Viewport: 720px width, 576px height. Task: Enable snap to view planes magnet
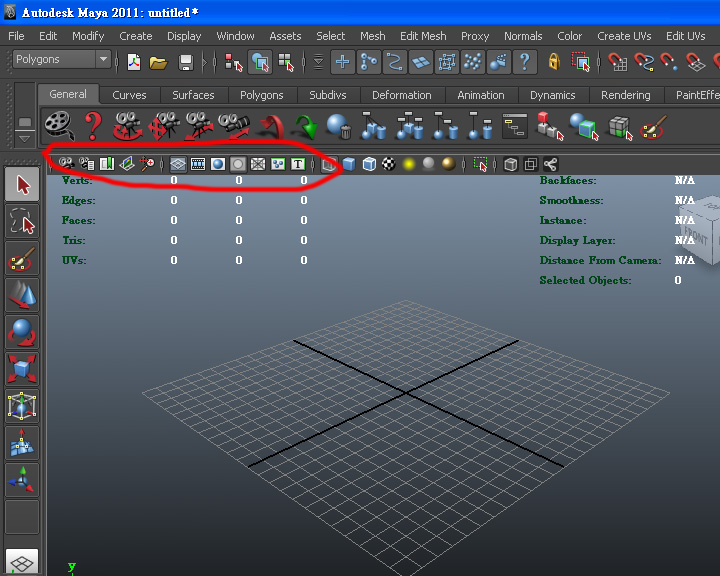tap(695, 62)
